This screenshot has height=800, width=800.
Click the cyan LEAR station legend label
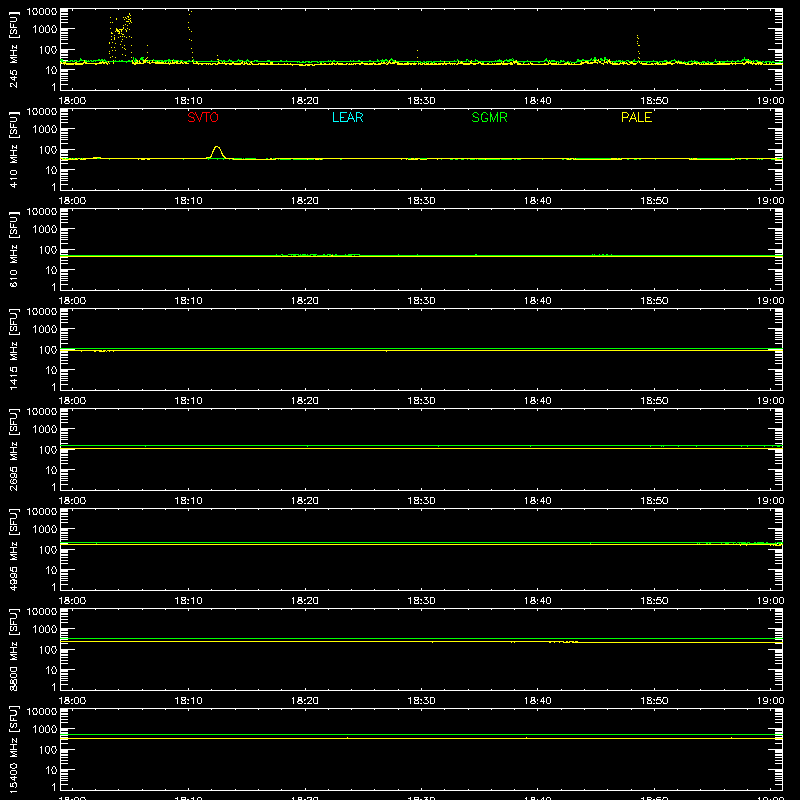347,117
